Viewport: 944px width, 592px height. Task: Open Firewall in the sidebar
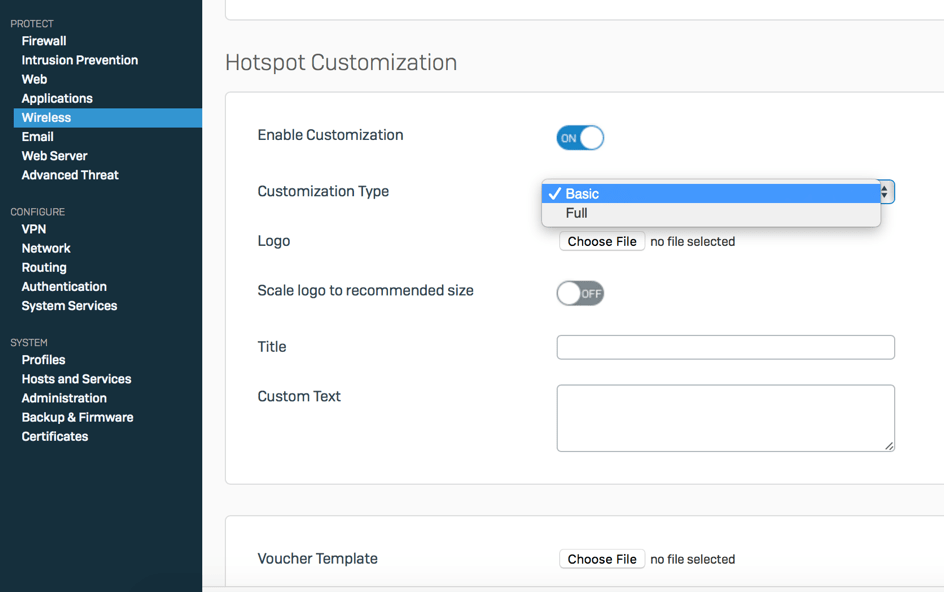[44, 41]
